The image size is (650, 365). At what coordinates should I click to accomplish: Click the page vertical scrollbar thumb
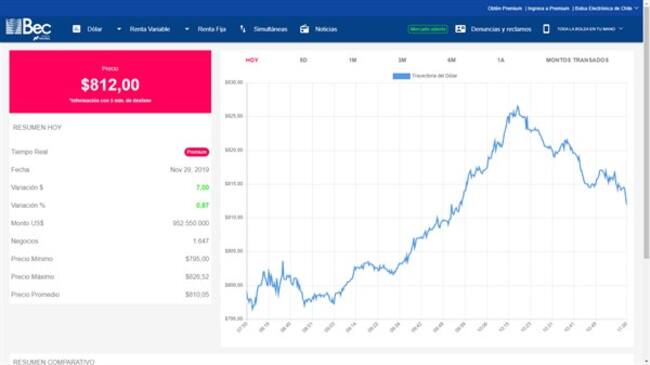pos(646,133)
